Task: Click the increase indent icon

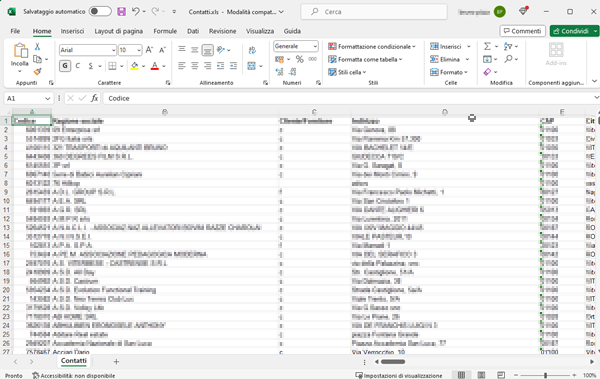Action: tap(233, 66)
